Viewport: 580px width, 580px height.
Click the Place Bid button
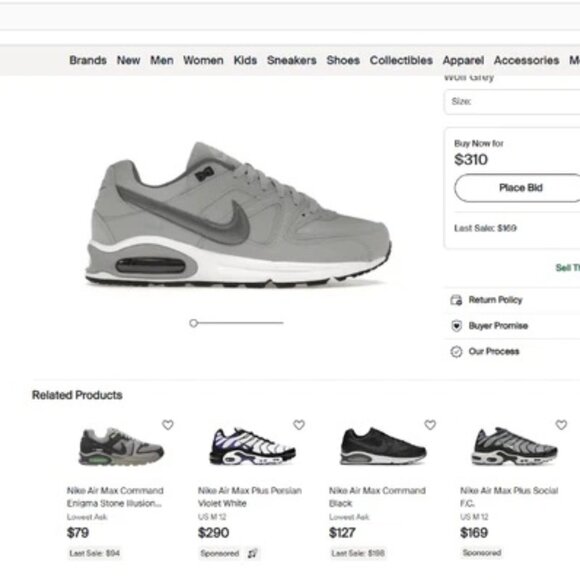point(518,188)
